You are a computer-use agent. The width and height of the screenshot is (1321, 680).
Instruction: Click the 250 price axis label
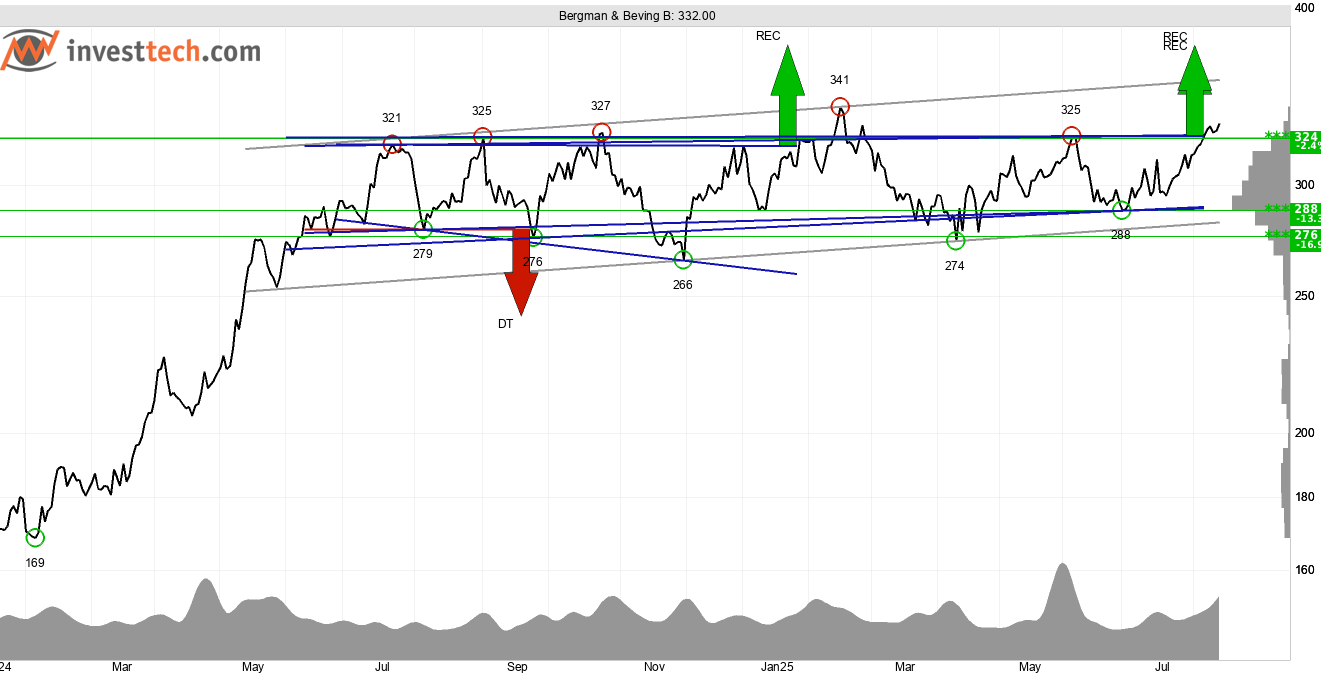tap(1304, 296)
